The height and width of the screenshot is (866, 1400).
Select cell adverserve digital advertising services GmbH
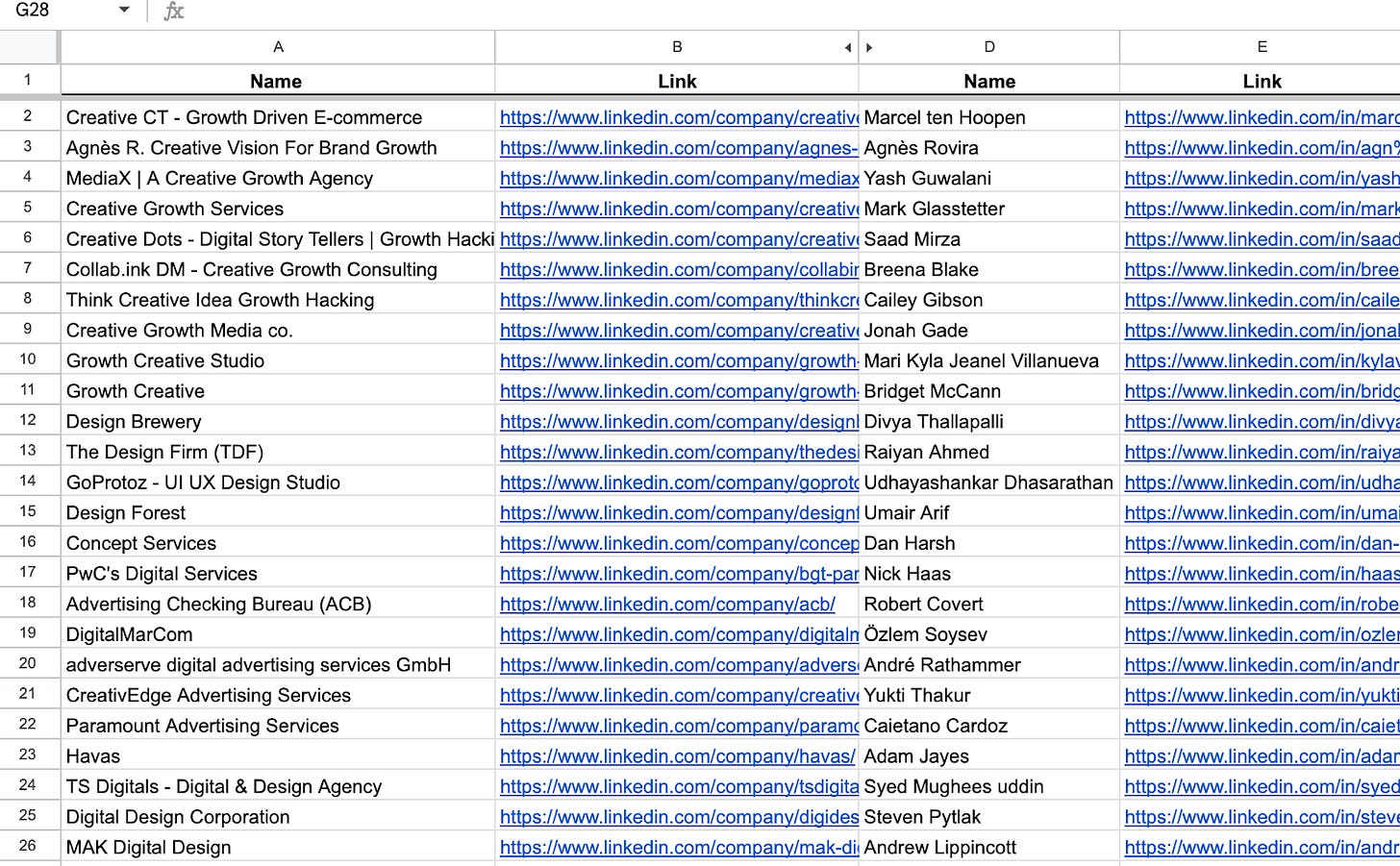click(278, 664)
